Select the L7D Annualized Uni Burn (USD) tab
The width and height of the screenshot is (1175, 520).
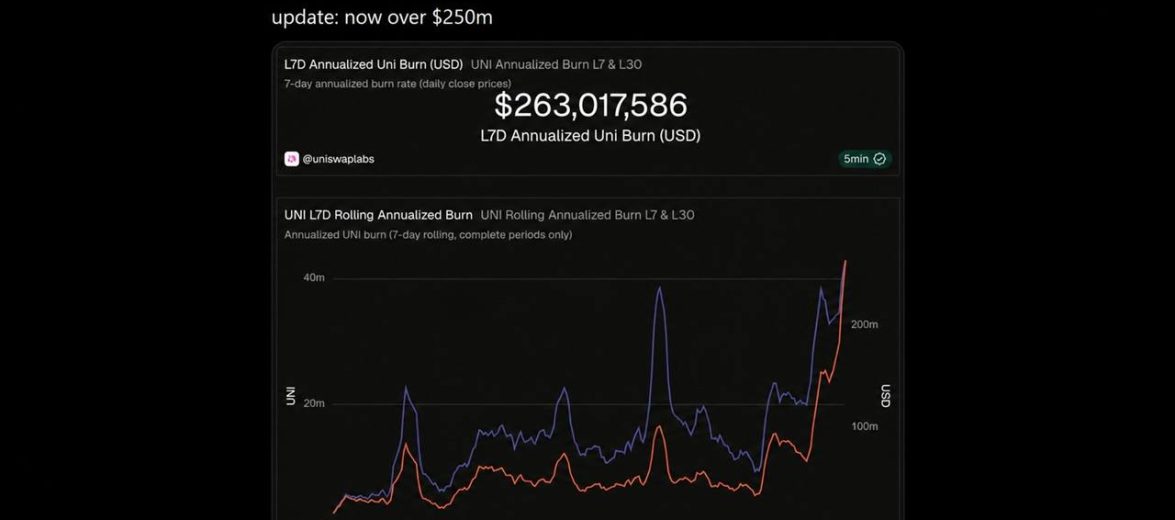pos(373,64)
